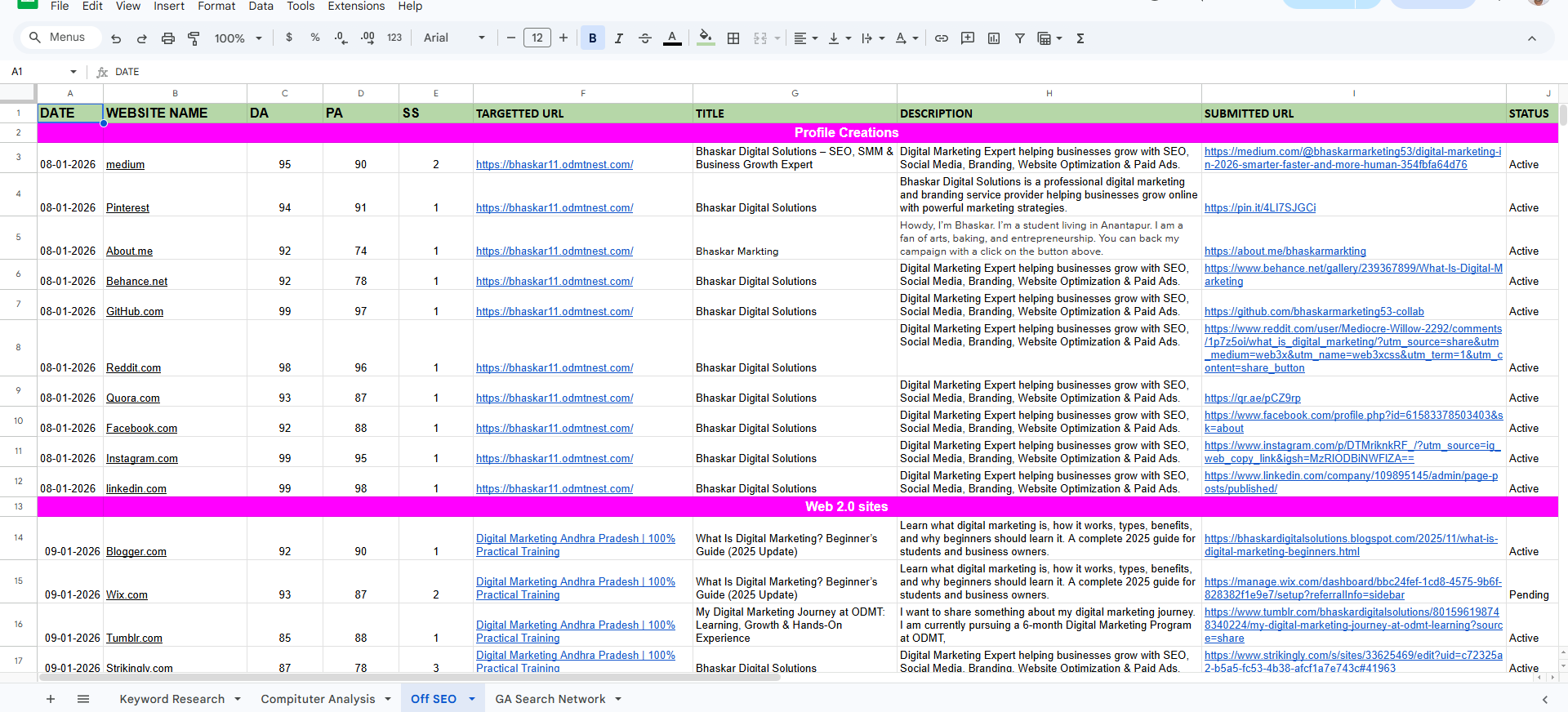This screenshot has height=712, width=1568.
Task: Select the Pending status cell
Action: (x=1532, y=581)
